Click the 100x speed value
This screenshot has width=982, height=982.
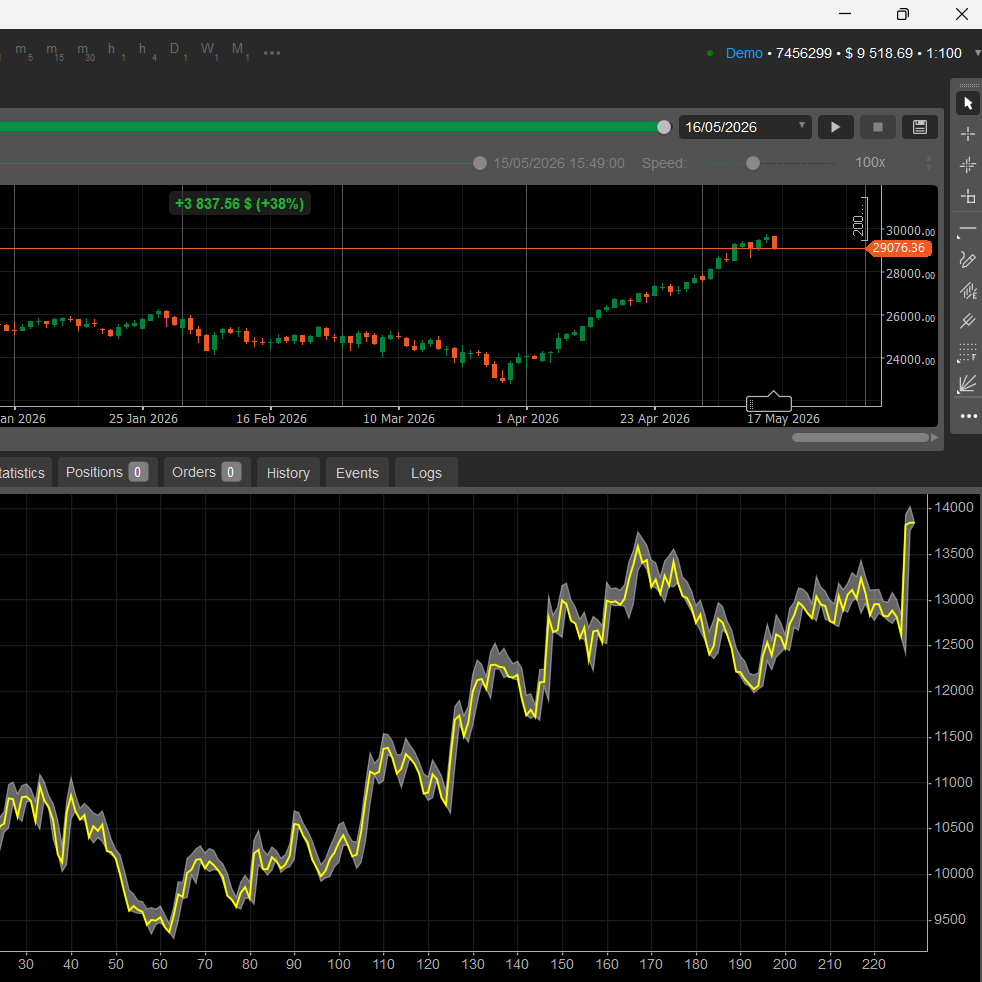tap(870, 163)
